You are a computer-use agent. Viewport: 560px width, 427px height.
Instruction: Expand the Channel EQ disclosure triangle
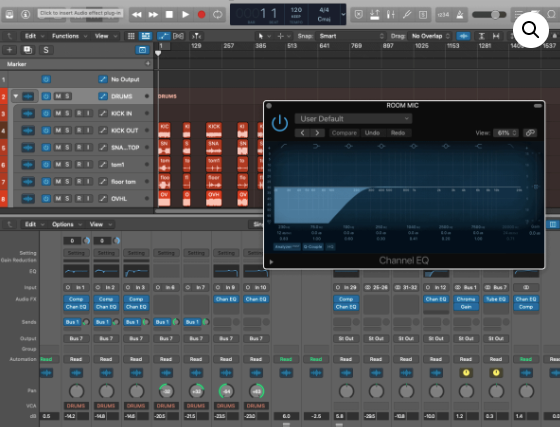(x=271, y=262)
